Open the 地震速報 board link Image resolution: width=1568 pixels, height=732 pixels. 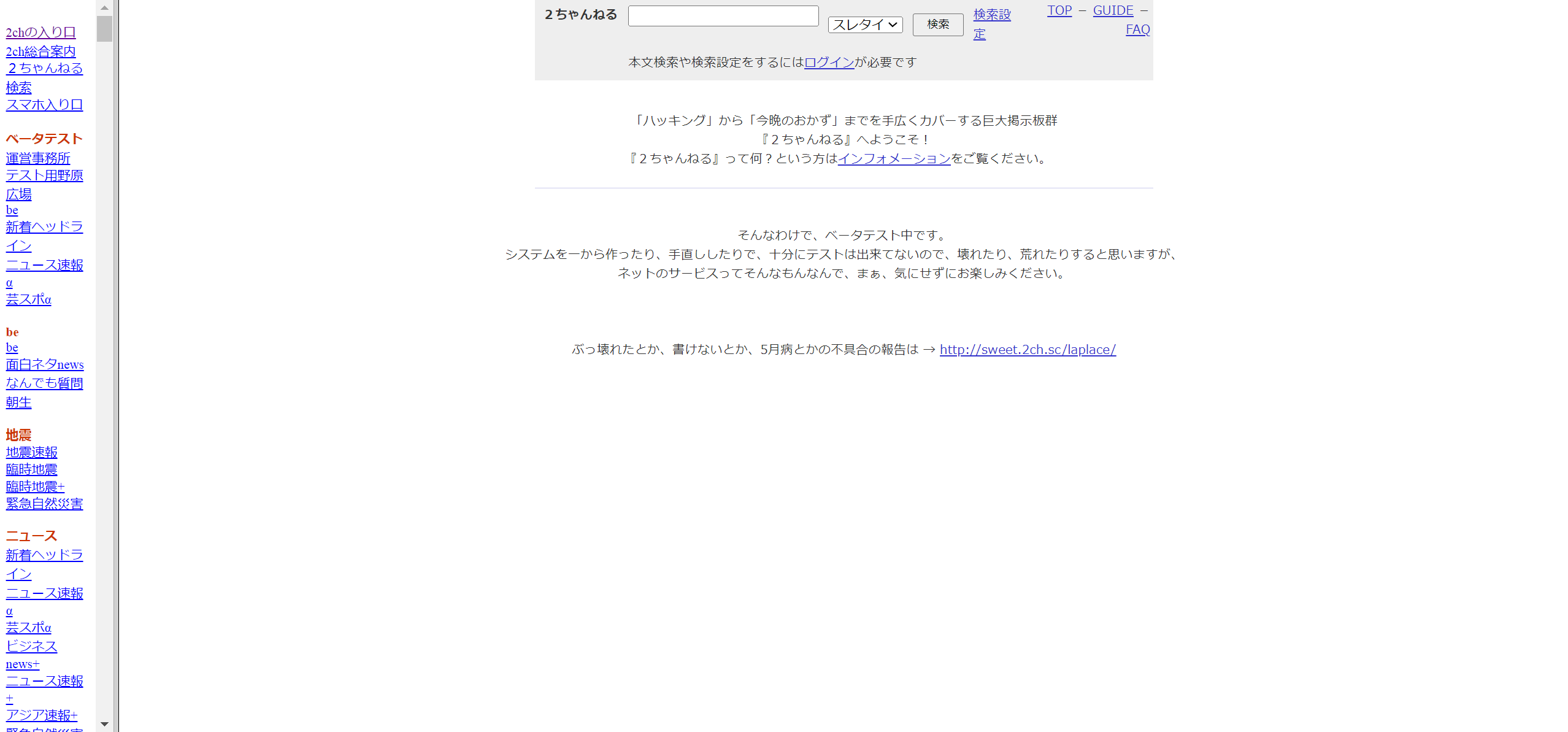click(31, 452)
